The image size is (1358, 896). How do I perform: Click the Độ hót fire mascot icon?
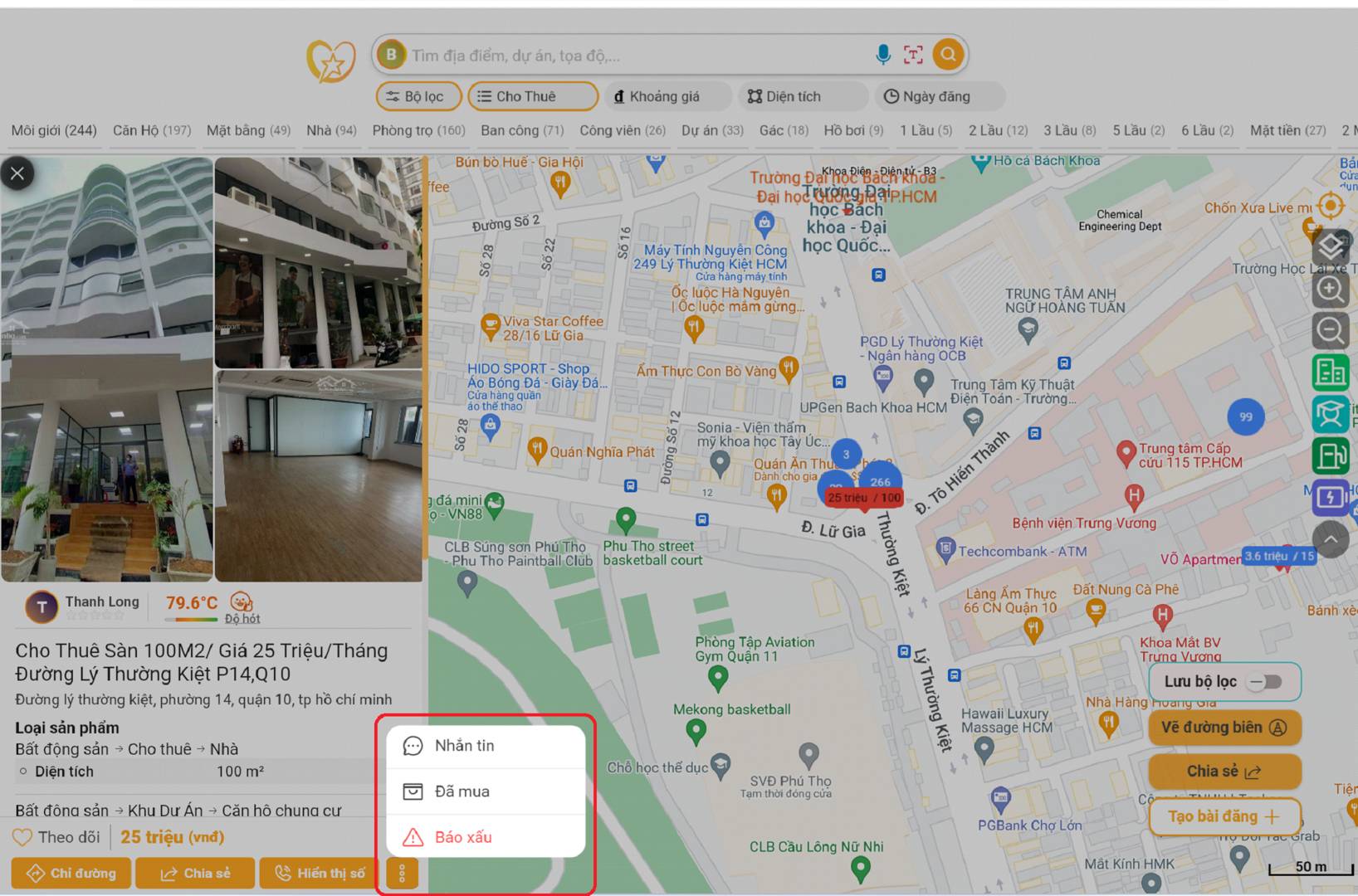241,601
